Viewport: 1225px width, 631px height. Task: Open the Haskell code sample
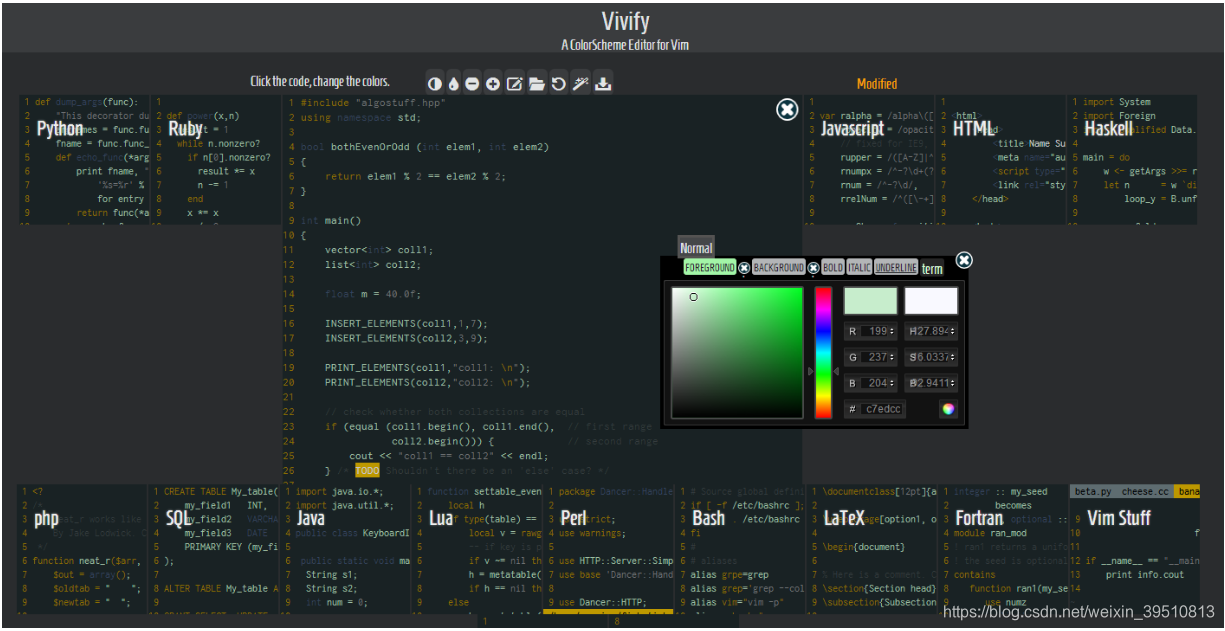pos(1109,129)
